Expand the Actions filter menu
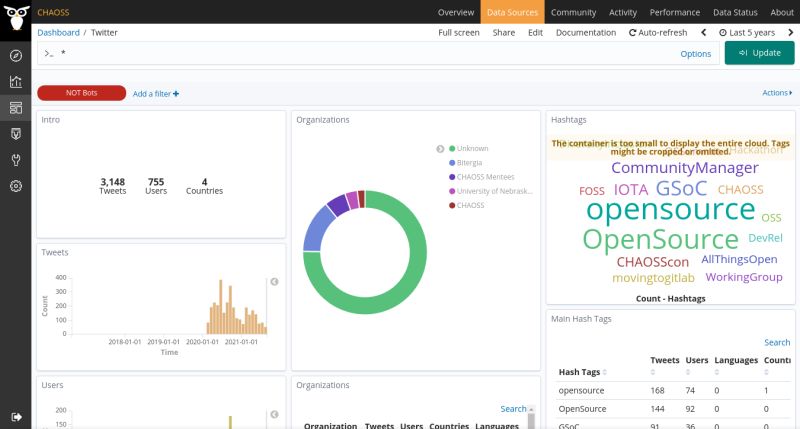The width and height of the screenshot is (800, 429). coord(777,93)
